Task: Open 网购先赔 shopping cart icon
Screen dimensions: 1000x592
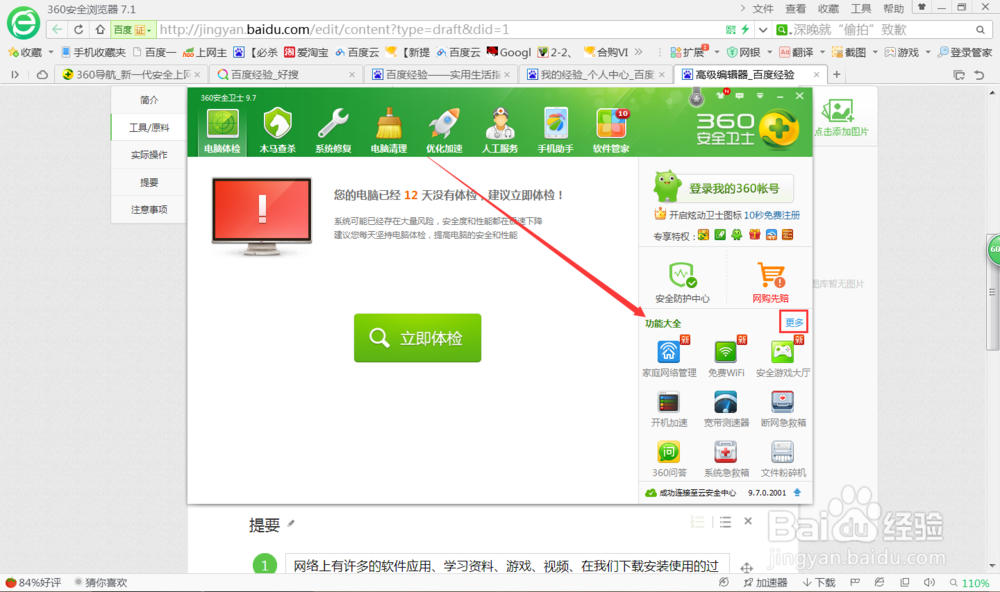Action: (x=770, y=282)
